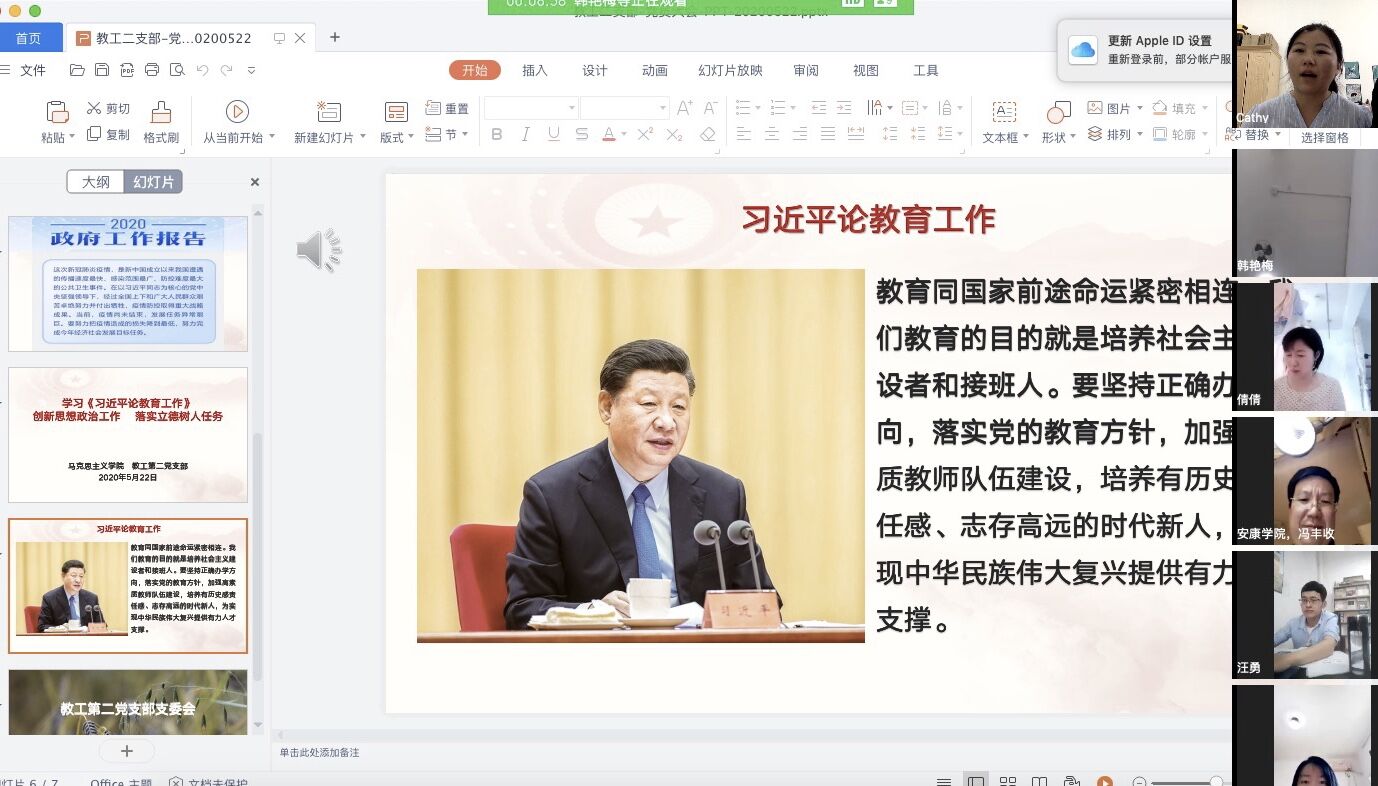1378x786 pixels.
Task: Toggle Bold formatting
Action: [x=497, y=134]
